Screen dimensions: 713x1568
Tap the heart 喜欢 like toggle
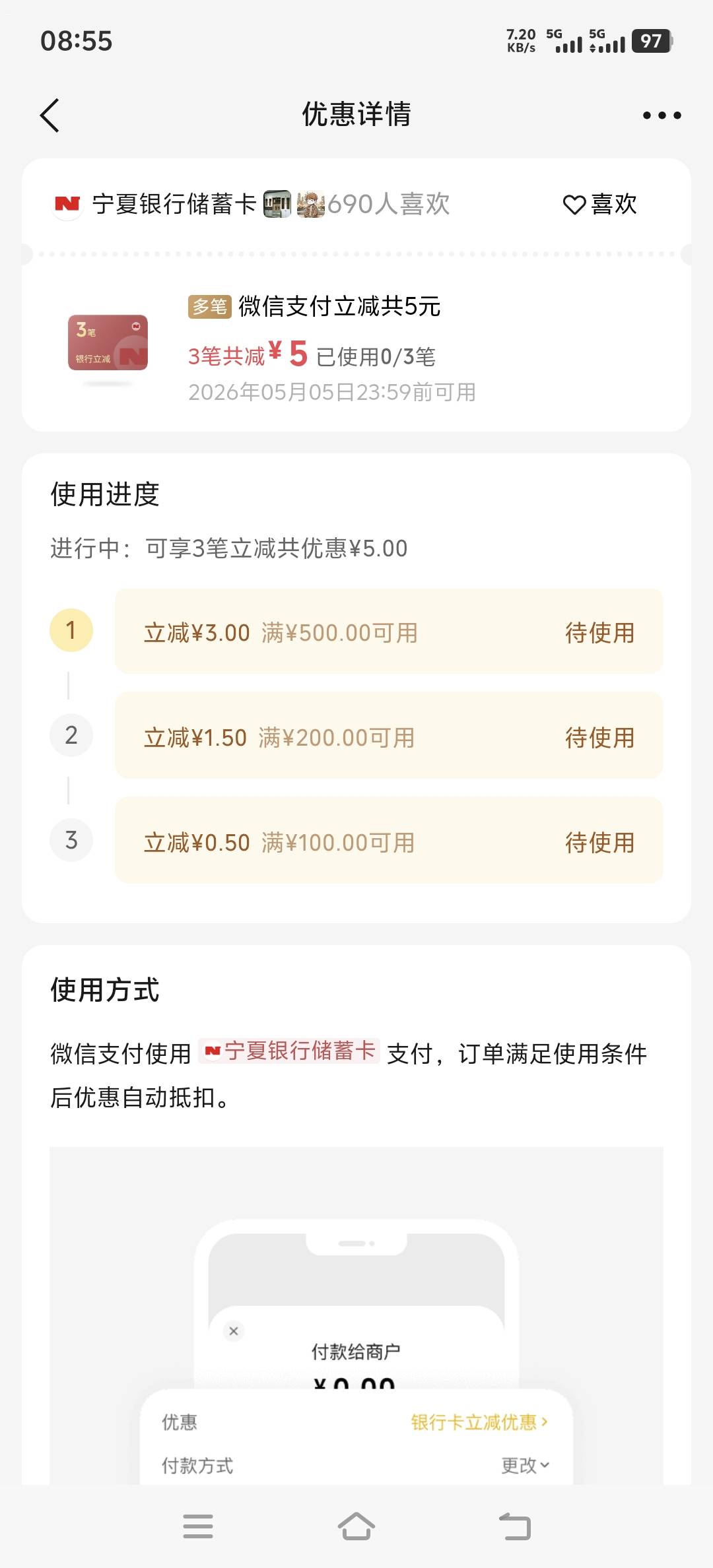pos(599,205)
